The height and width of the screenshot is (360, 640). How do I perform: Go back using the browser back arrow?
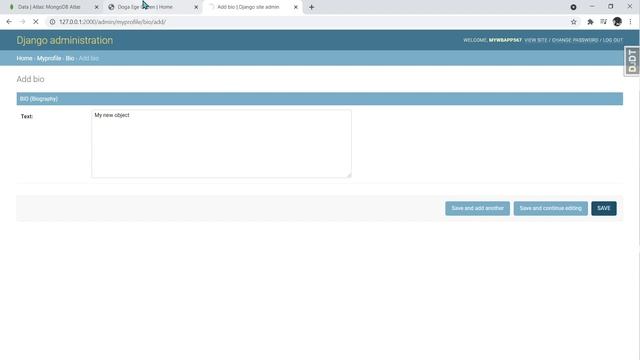click(9, 22)
